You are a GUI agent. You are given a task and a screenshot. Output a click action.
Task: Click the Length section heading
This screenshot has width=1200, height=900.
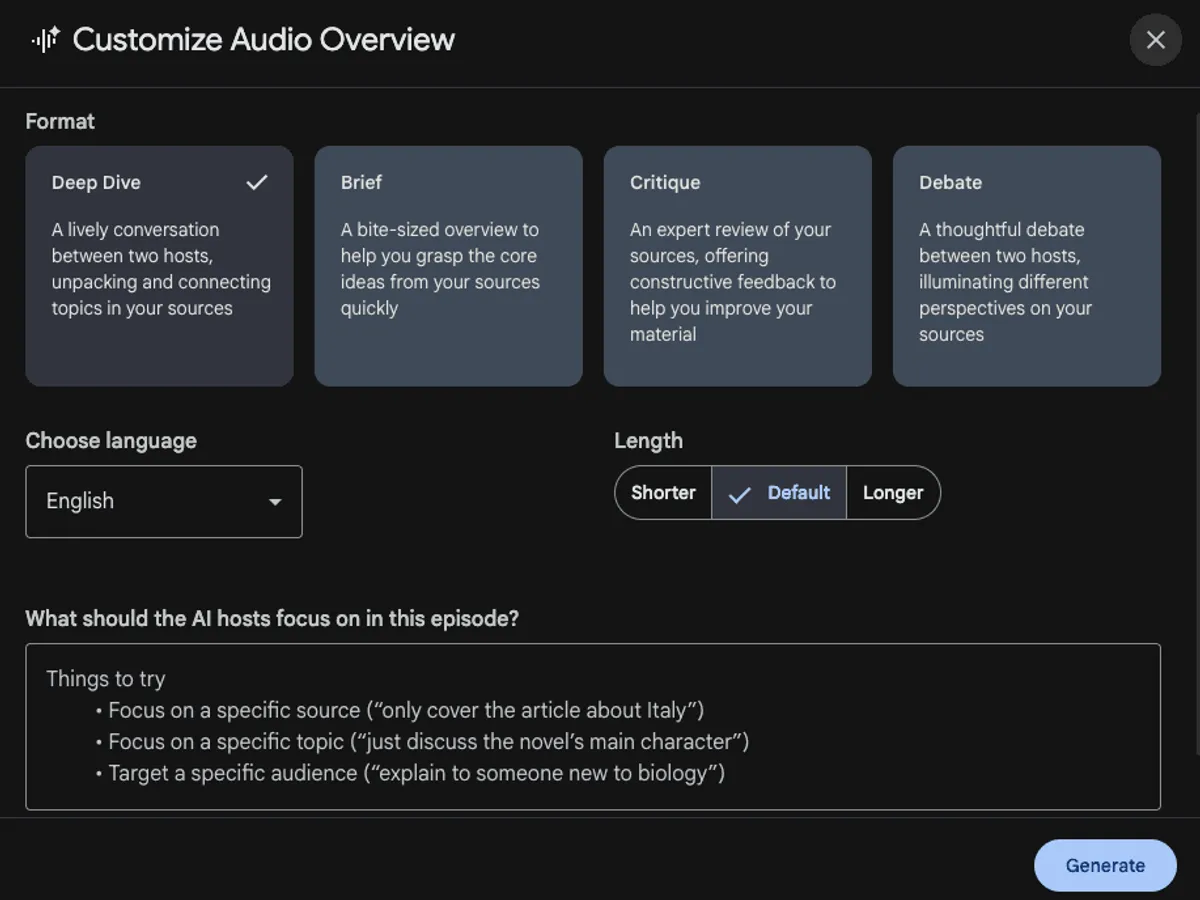pyautogui.click(x=648, y=441)
